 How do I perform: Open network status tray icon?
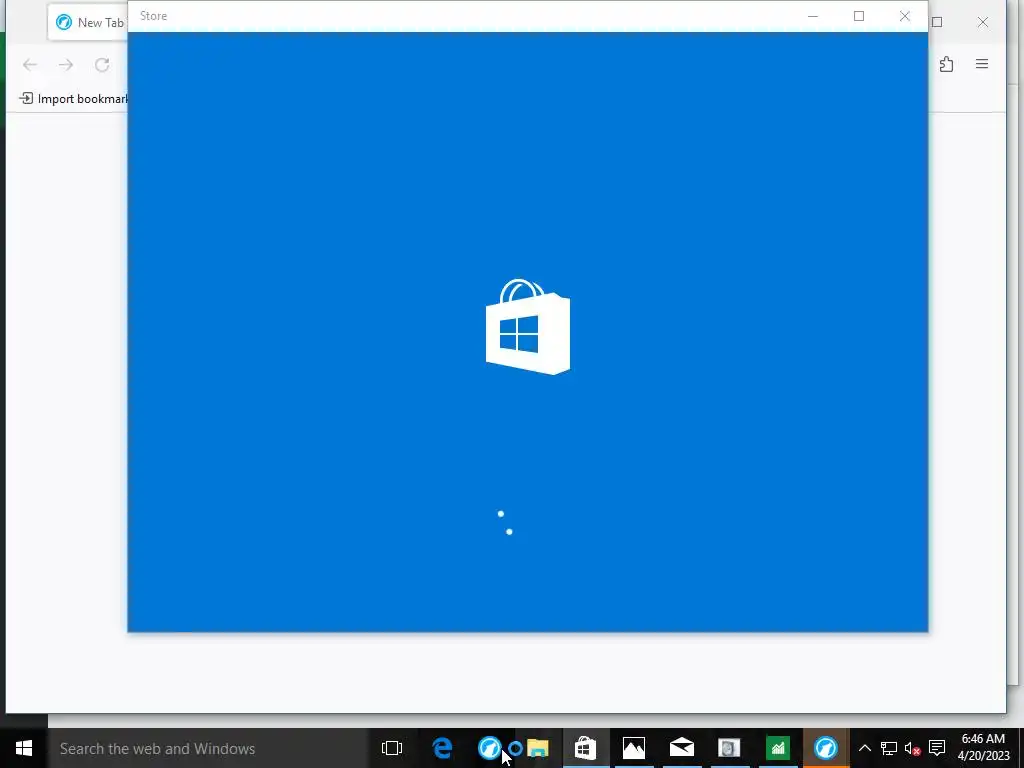[889, 748]
